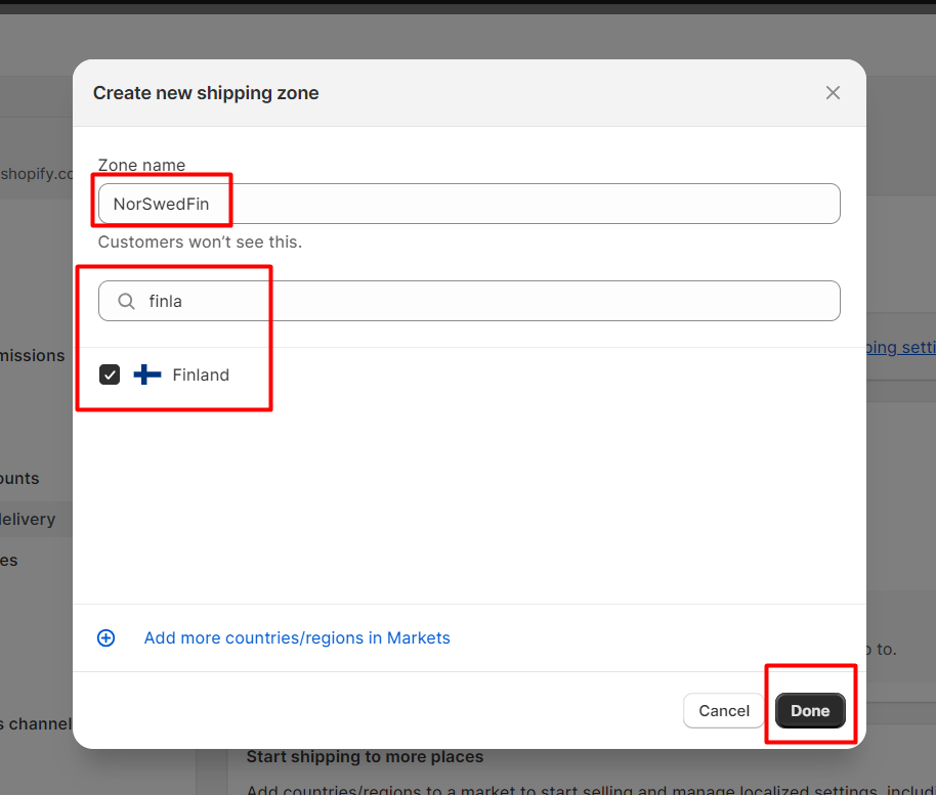The height and width of the screenshot is (796, 936).
Task: Focus the Zone name field containing NorSwedFin
Action: pyautogui.click(x=469, y=204)
